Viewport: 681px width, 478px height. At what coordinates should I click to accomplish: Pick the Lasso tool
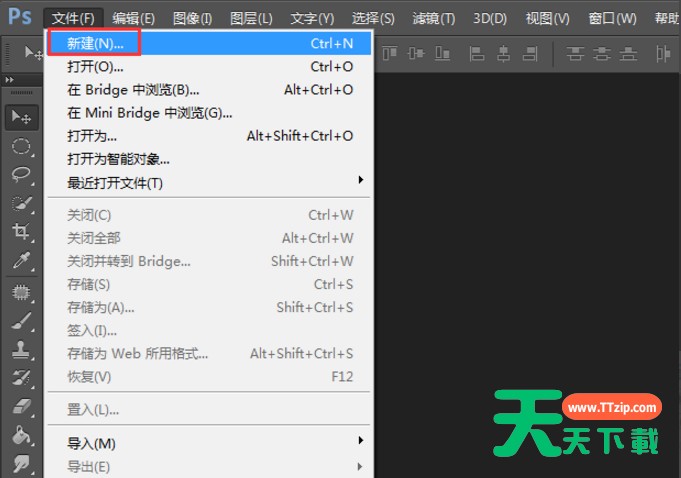pos(21,174)
